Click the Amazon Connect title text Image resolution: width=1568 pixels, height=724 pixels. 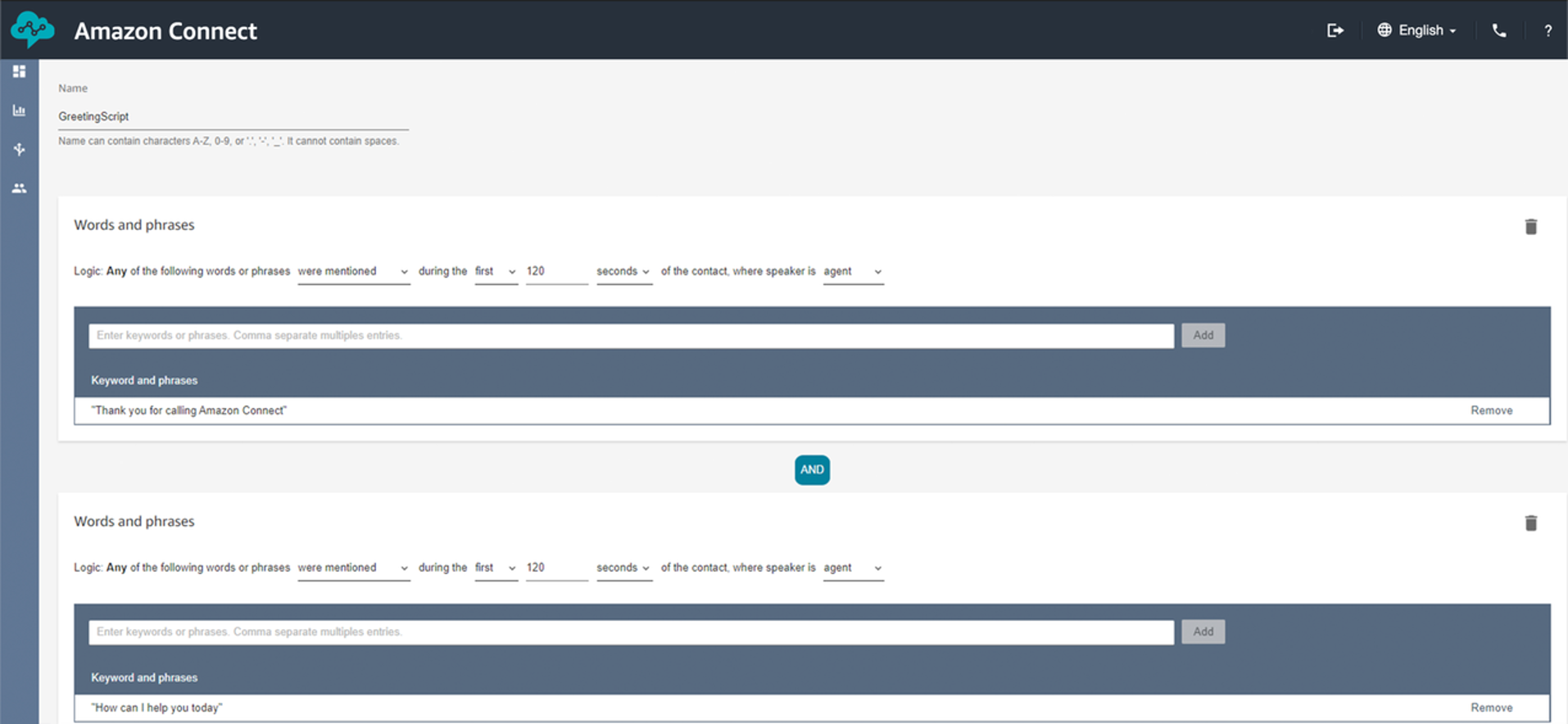pos(165,31)
